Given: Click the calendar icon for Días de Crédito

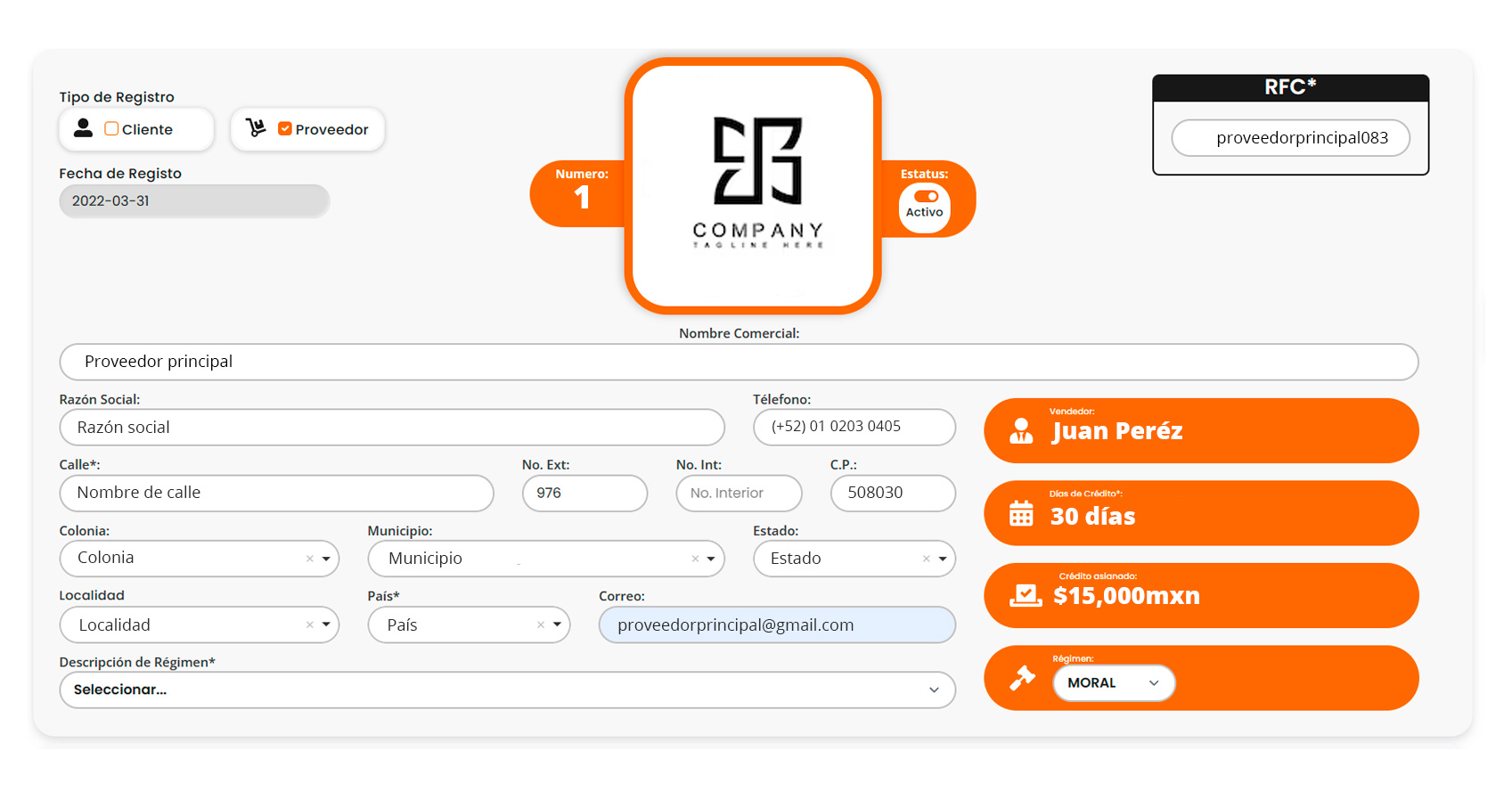Looking at the screenshot, I should (1021, 514).
